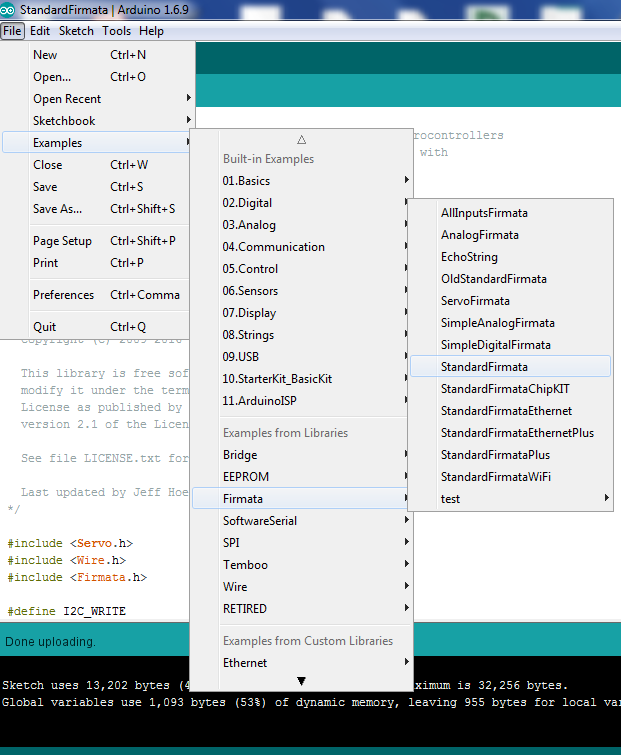Choose Save As... from the File menu
Screen dimensions: 621x755
click(98, 209)
